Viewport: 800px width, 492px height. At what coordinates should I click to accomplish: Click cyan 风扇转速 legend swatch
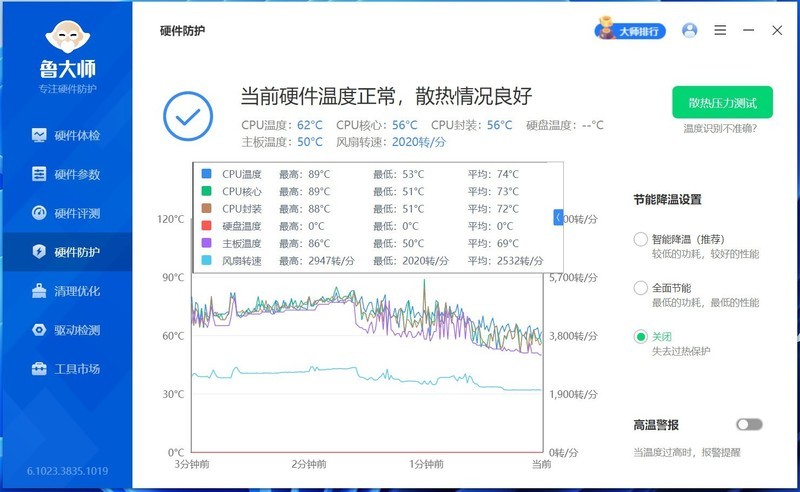pos(206,260)
